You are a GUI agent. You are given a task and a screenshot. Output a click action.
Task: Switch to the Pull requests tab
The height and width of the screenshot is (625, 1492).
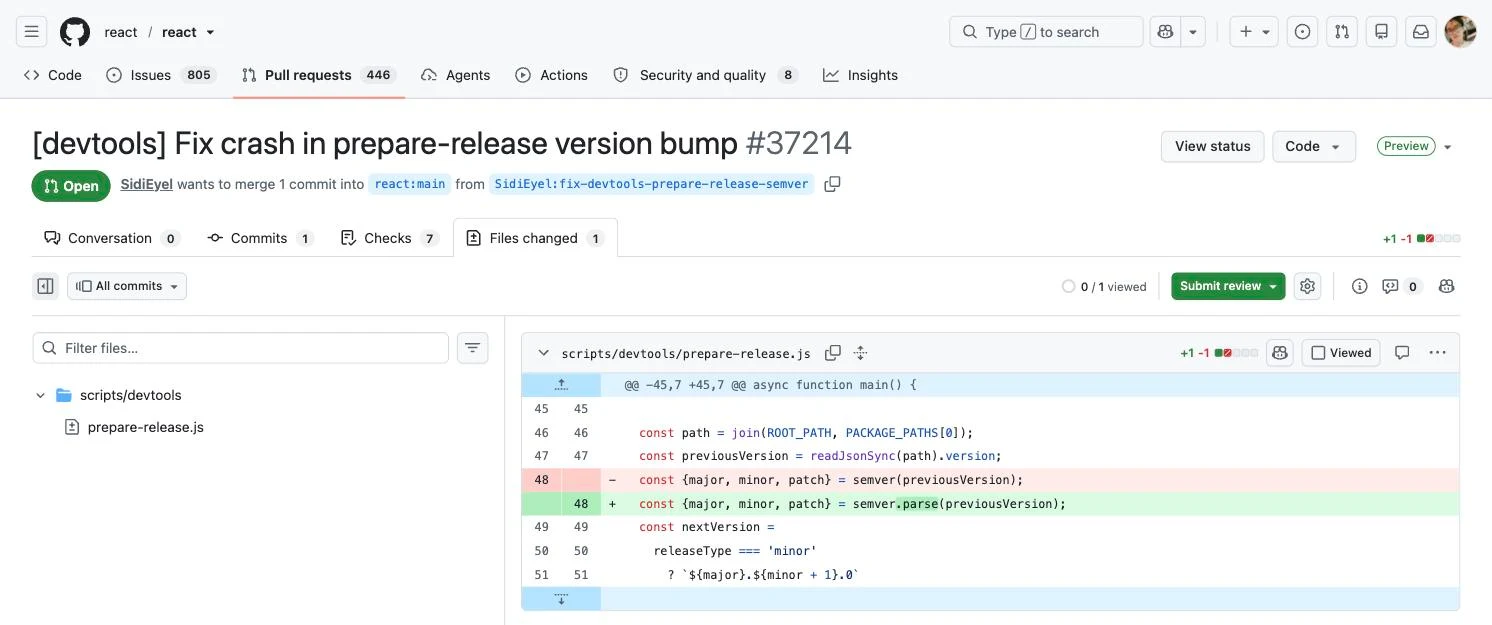pos(319,75)
